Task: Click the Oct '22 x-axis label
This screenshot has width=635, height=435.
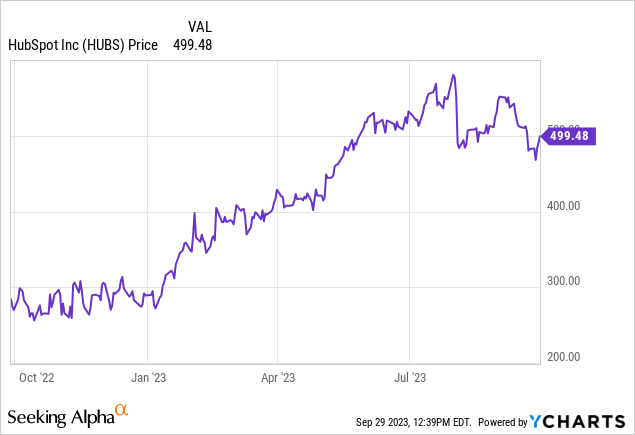Action: (x=38, y=377)
